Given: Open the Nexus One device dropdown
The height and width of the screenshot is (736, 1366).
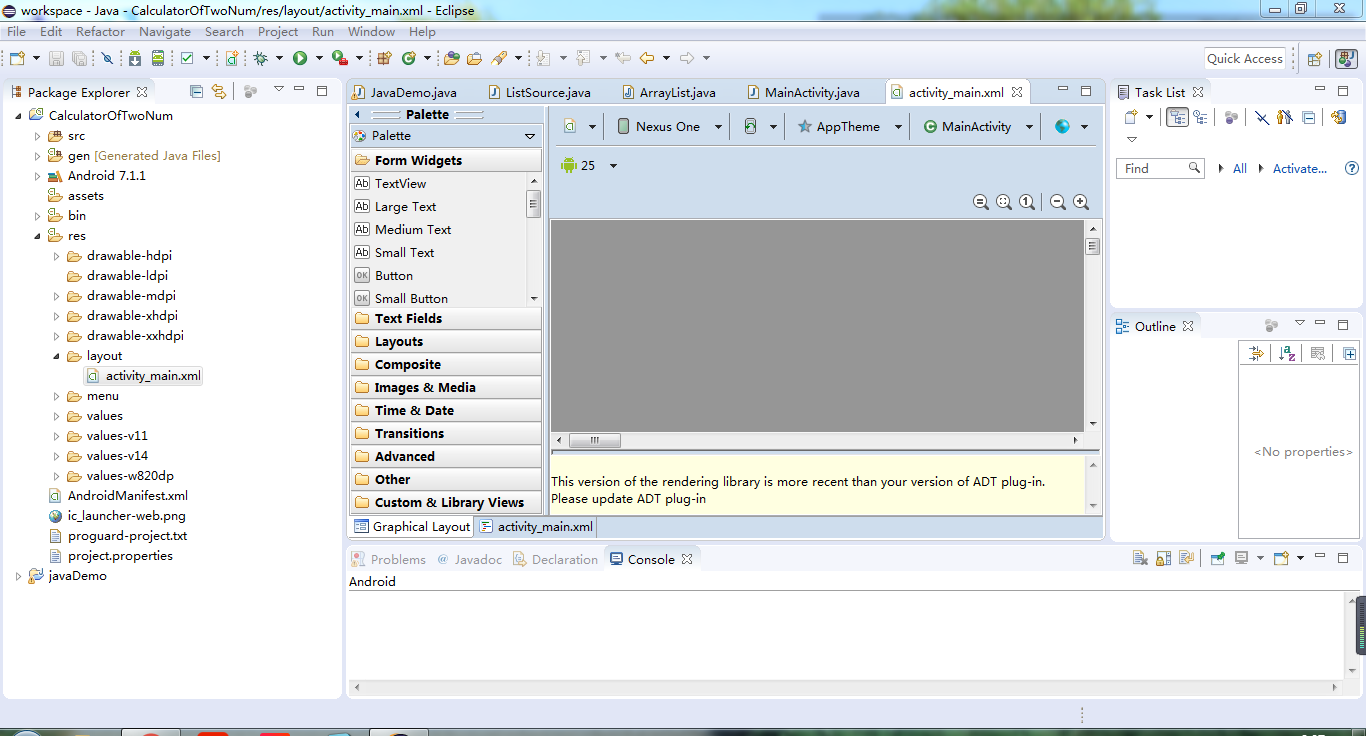Looking at the screenshot, I should point(718,127).
